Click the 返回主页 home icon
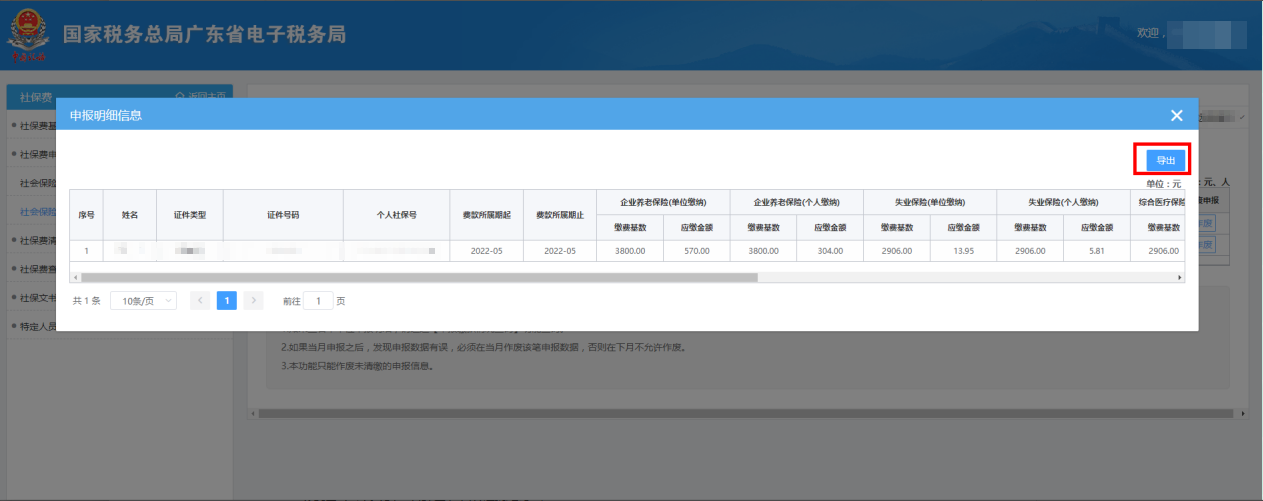This screenshot has width=1263, height=501. (x=180, y=96)
